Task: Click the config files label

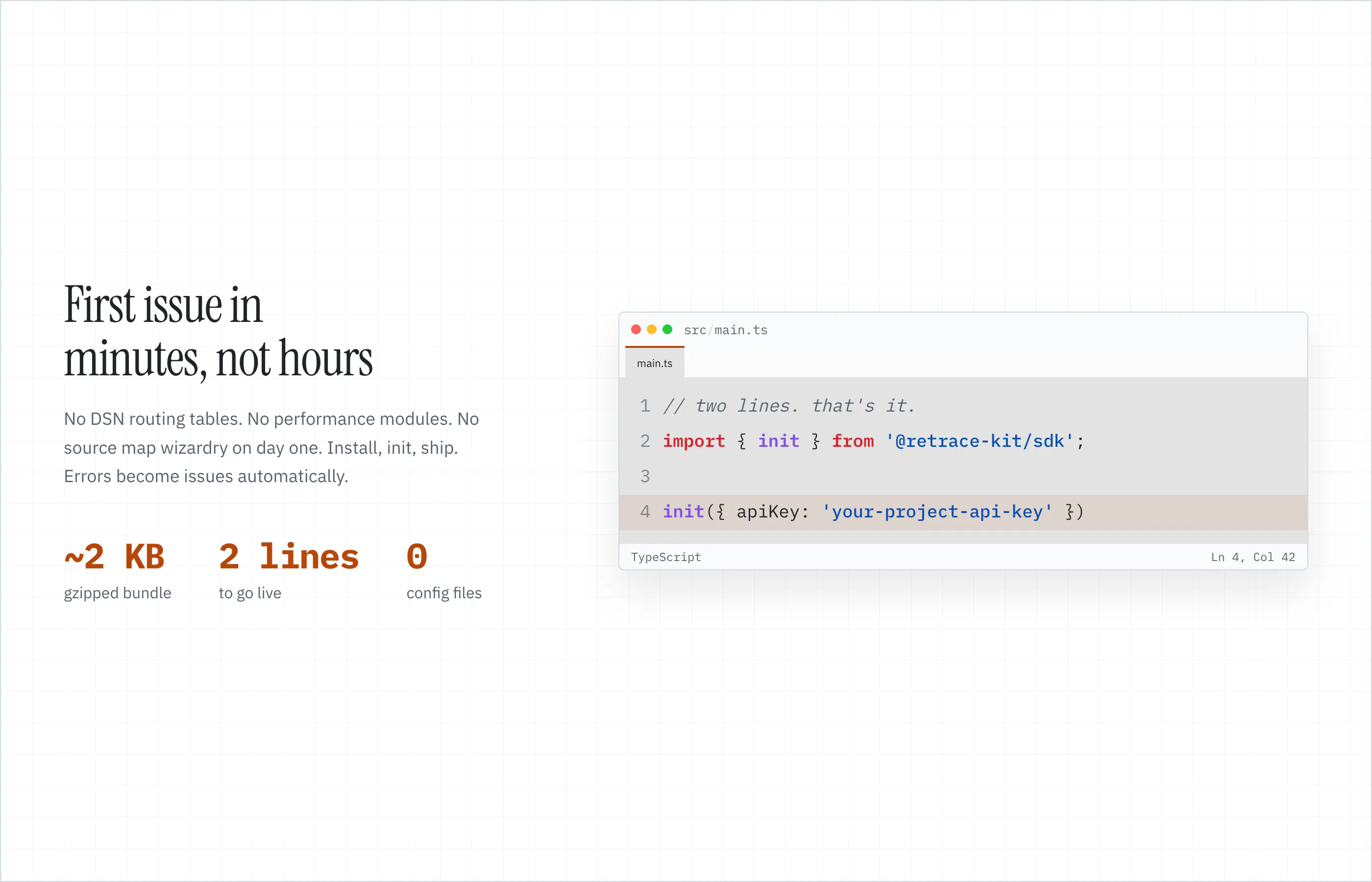Action: 444,593
